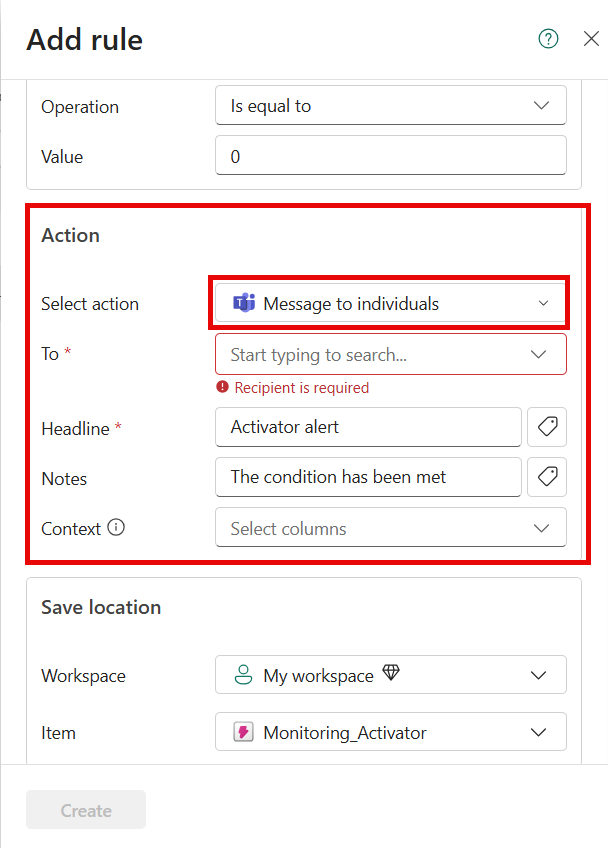The height and width of the screenshot is (848, 608).
Task: Open the Context Select columns dropdown
Action: click(x=391, y=527)
